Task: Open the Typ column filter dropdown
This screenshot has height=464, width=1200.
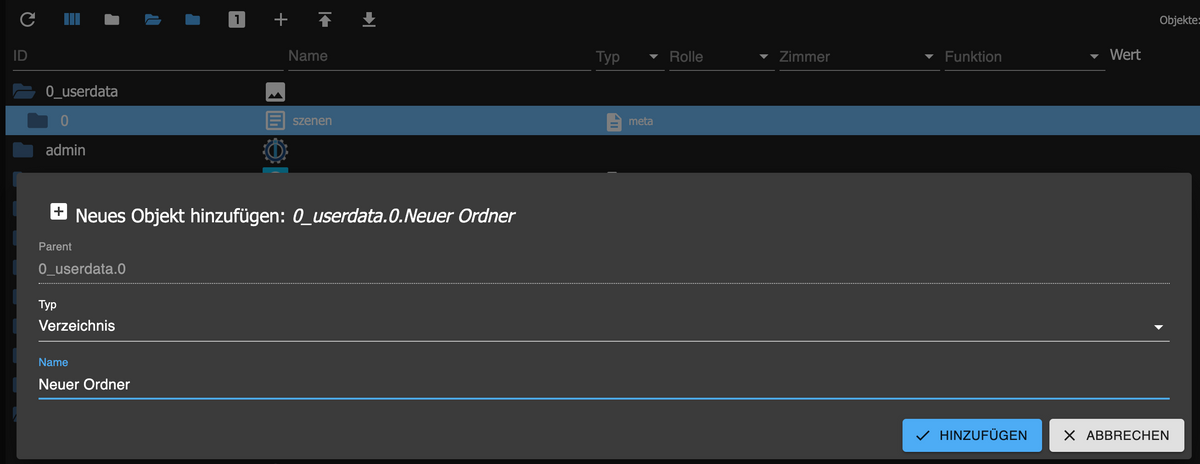Action: pos(654,57)
